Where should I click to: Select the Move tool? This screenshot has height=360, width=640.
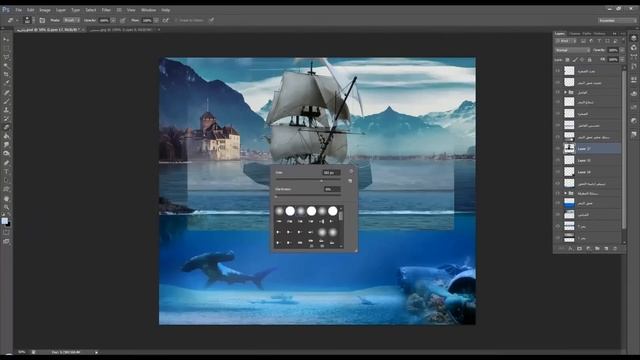6,39
